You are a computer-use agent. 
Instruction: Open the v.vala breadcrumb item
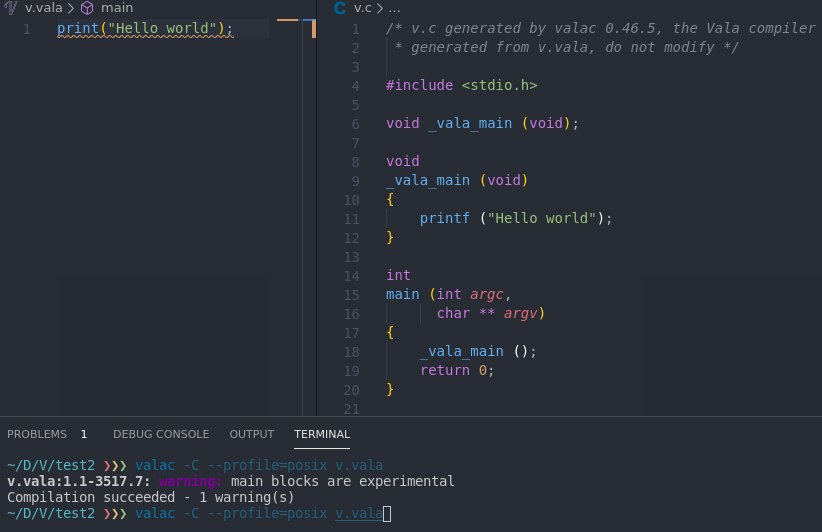point(44,7)
